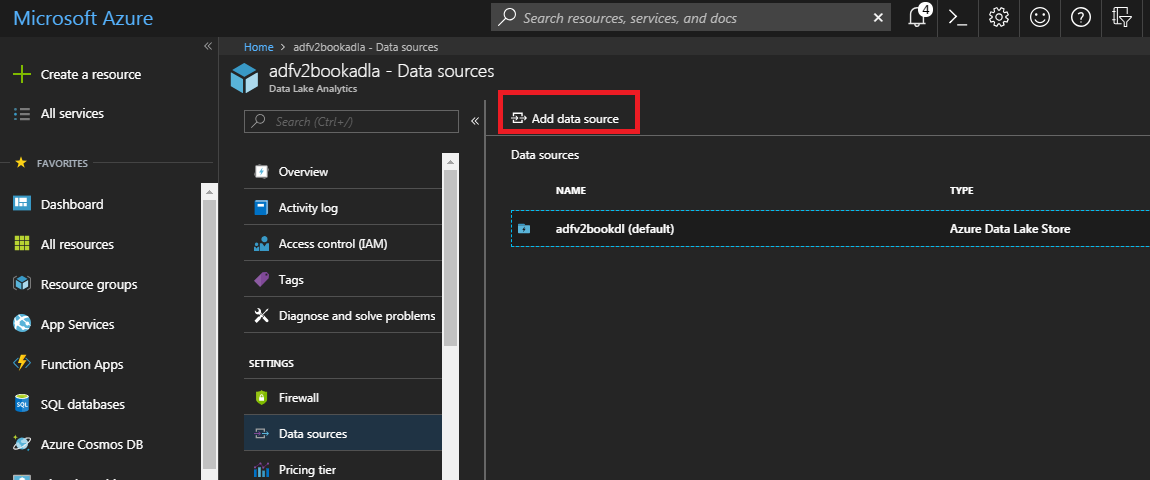Open SQL databases favorite

coord(83,404)
